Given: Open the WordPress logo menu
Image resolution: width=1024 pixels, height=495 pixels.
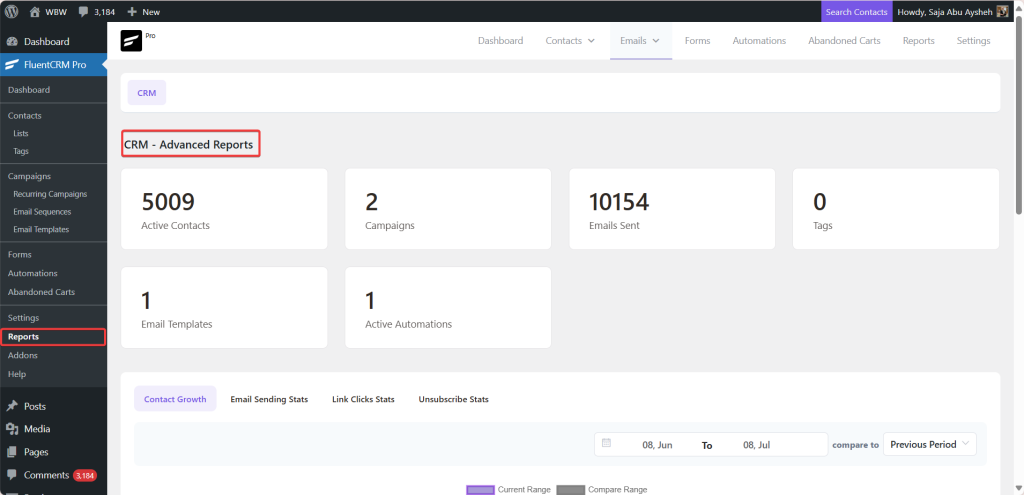Looking at the screenshot, I should coord(12,11).
